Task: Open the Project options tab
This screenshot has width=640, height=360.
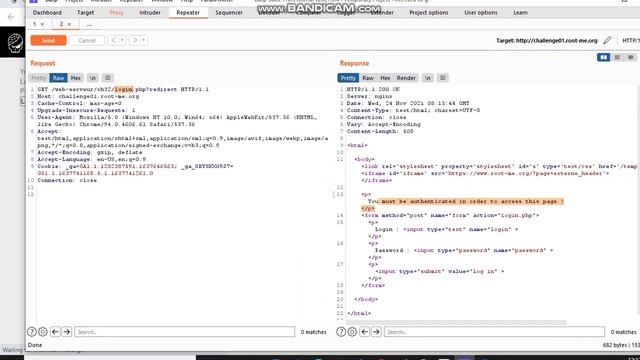Action: point(429,13)
